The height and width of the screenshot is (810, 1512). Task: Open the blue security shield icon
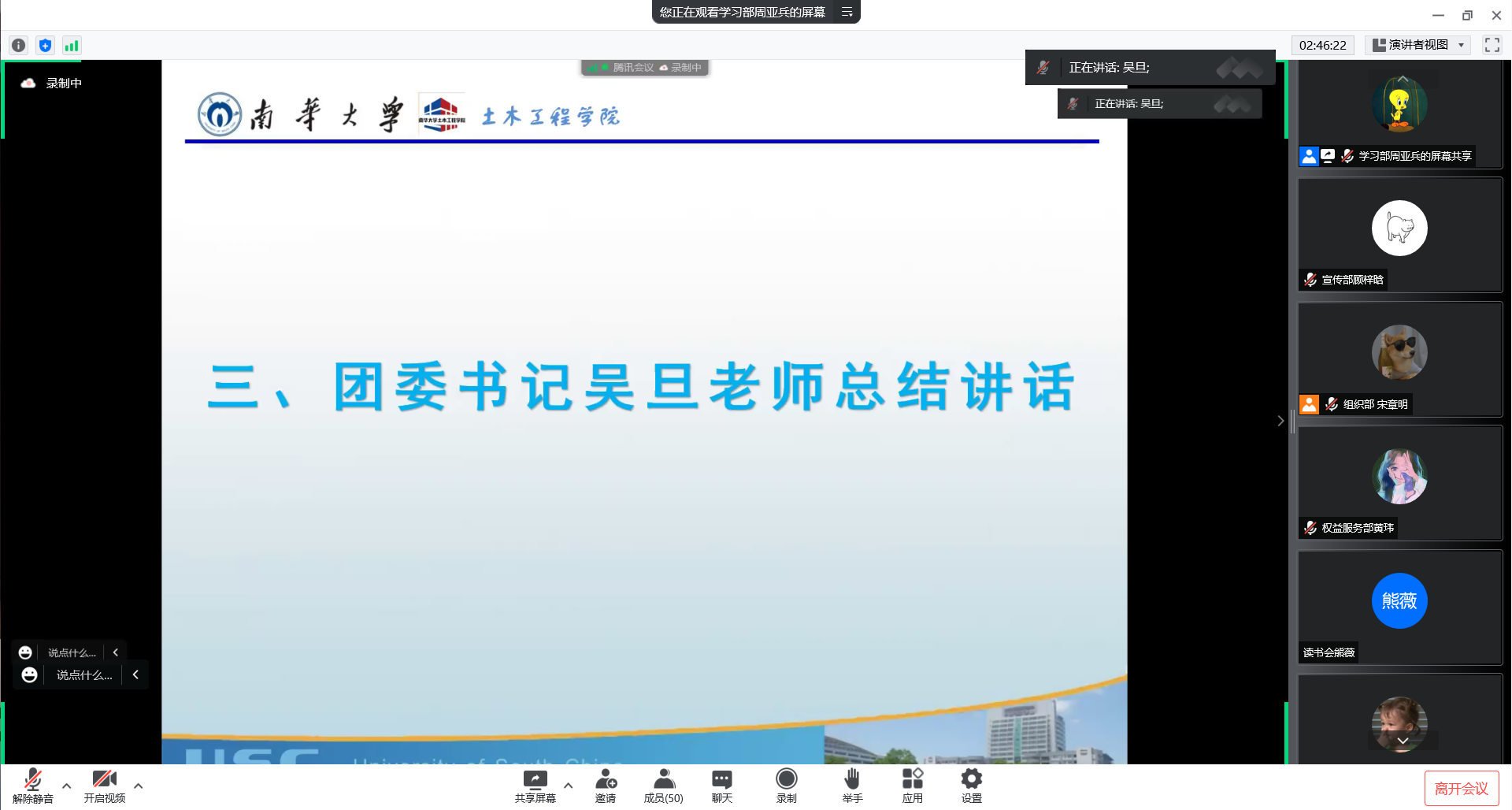(45, 46)
